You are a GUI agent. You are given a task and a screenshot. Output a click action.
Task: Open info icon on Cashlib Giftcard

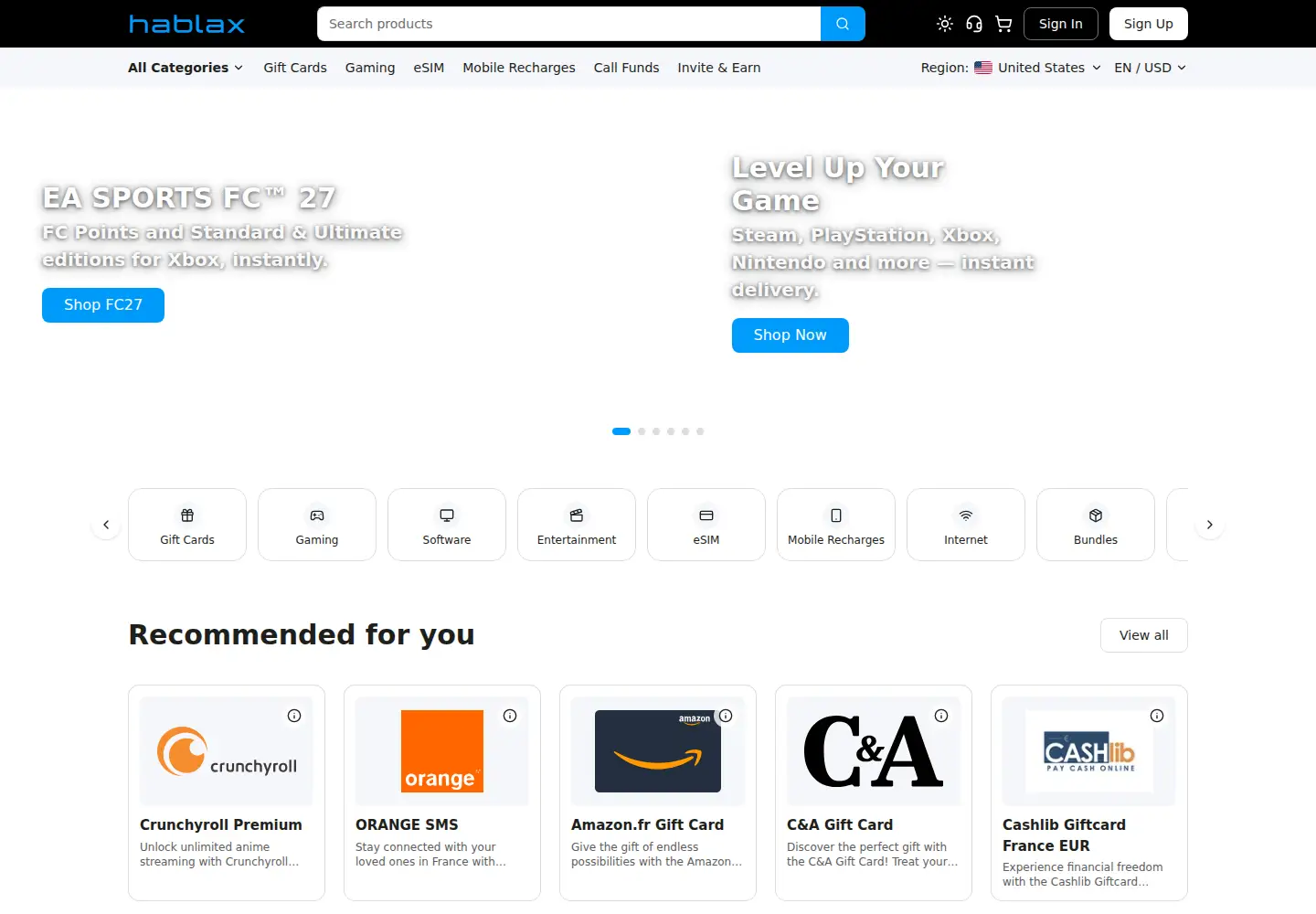point(1157,716)
